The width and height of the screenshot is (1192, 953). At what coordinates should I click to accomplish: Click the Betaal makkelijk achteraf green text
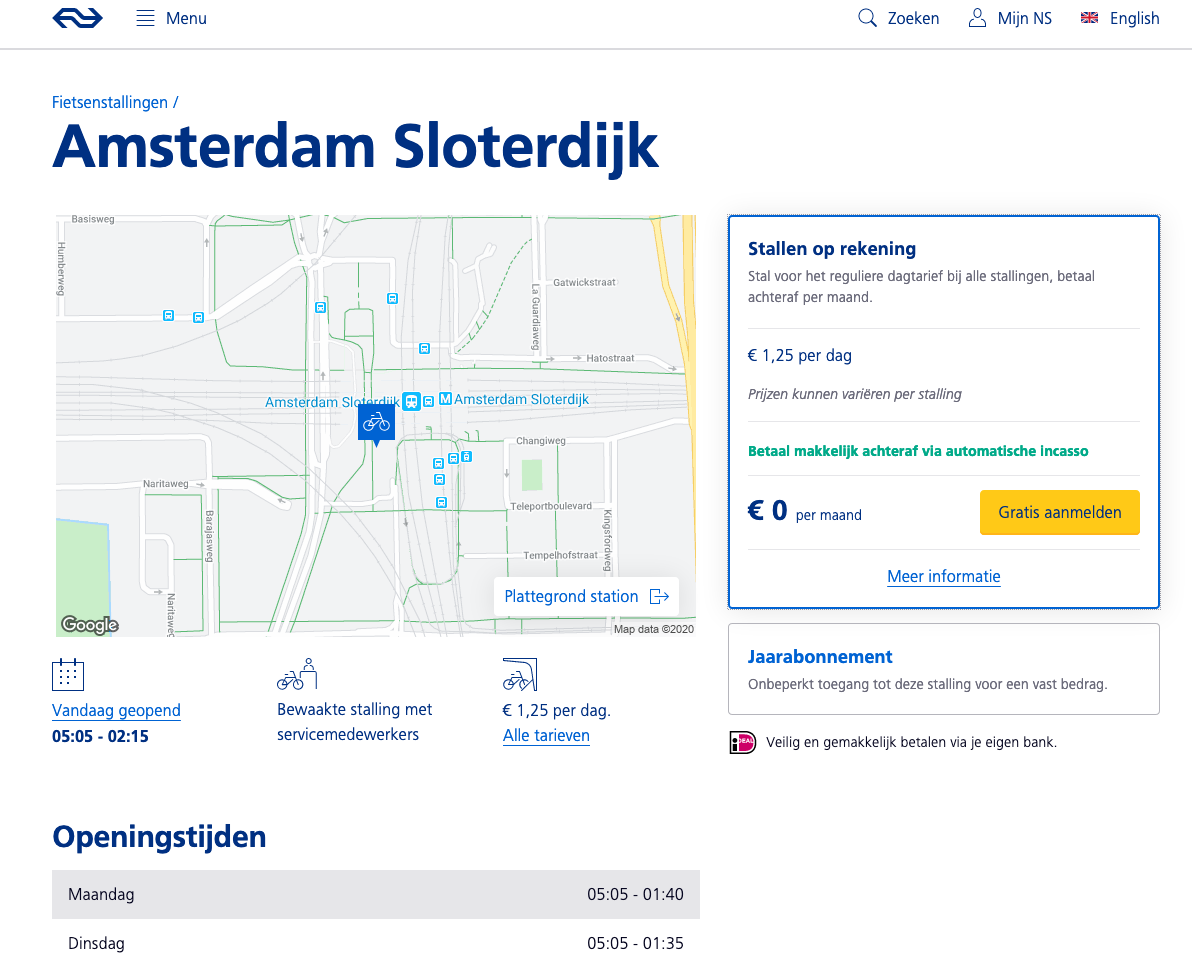[x=918, y=451]
